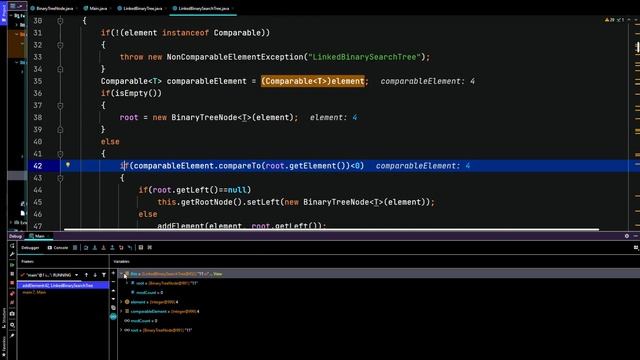Click the Show Execution Point debugger icon
This screenshot has width=640, height=360.
[x=75, y=247]
